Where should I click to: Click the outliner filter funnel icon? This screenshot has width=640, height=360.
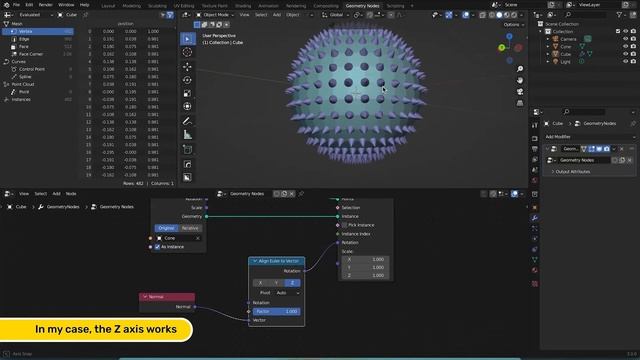(x=620, y=15)
